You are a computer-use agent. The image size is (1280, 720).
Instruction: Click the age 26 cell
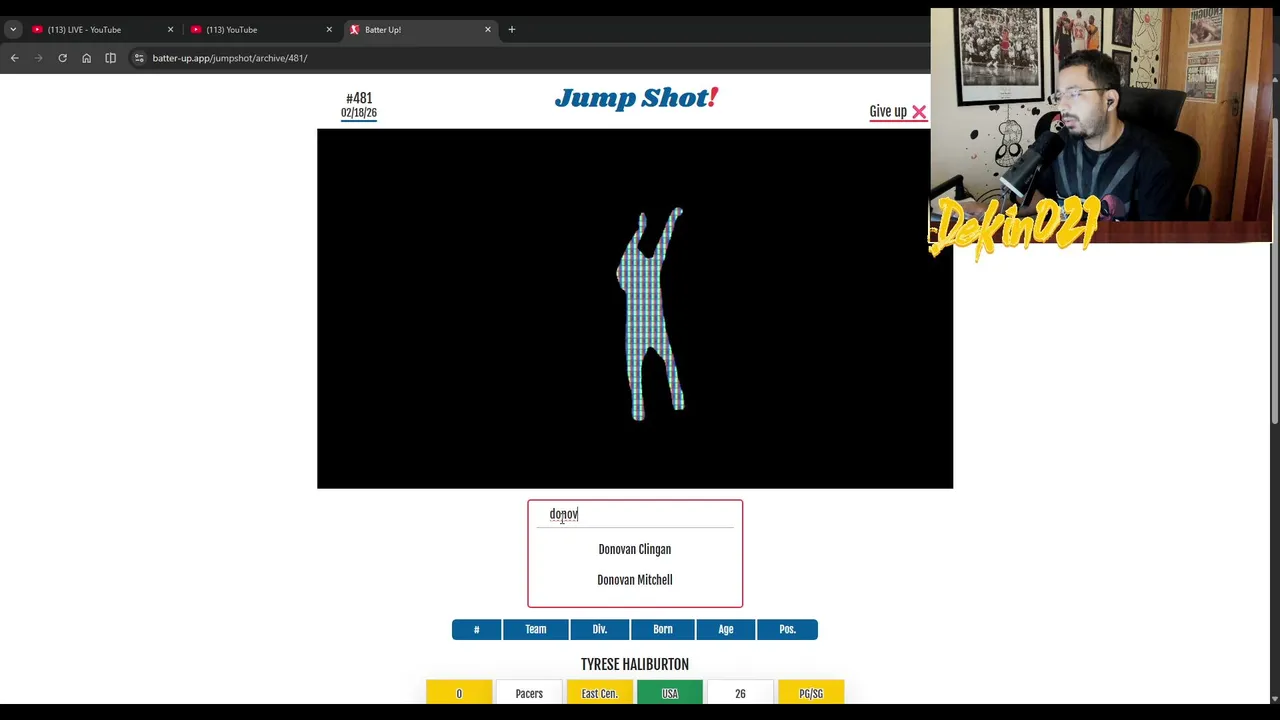(740, 692)
